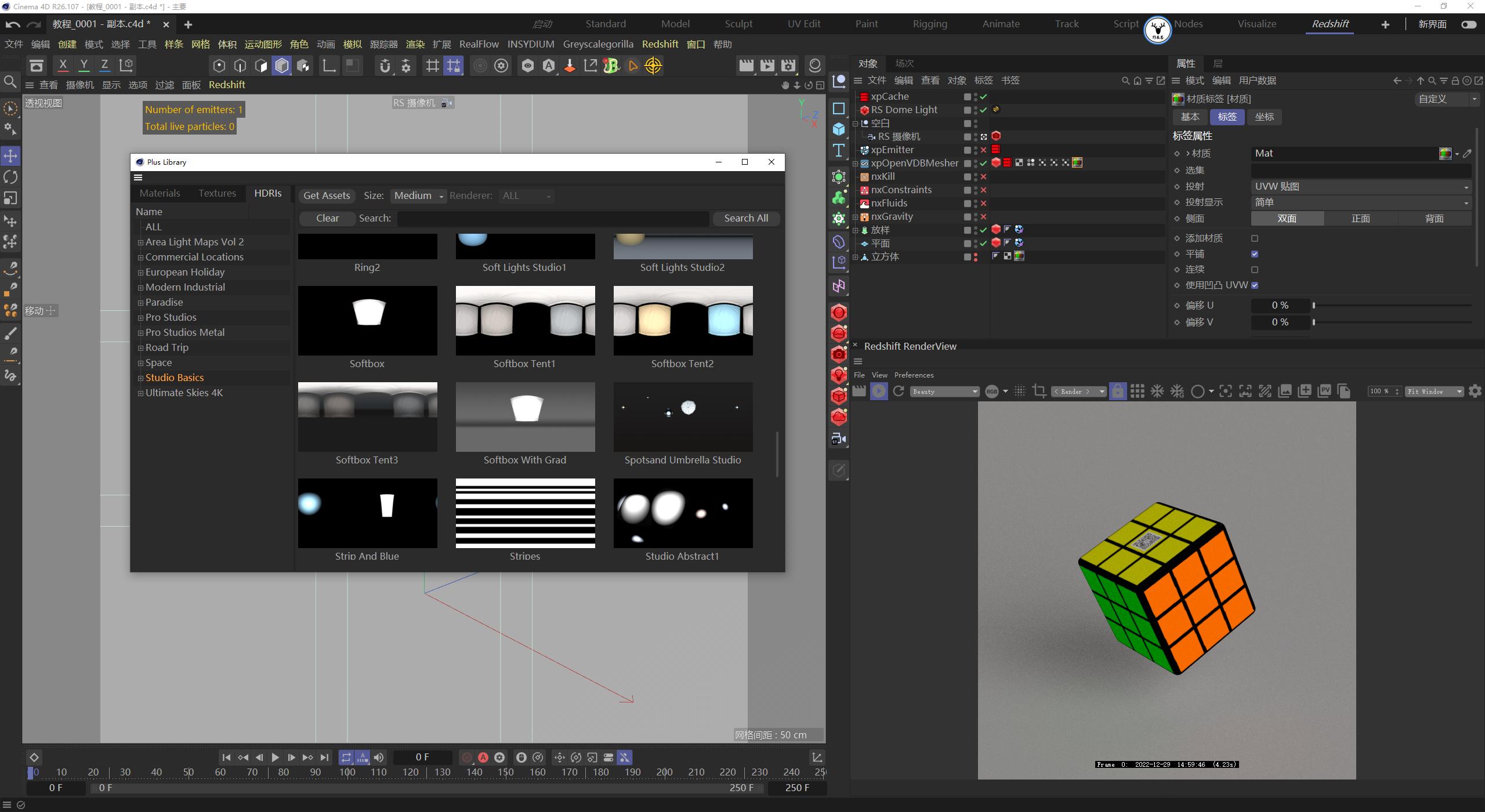Screen dimensions: 1485x812
Task: Click the Search All button
Action: click(x=745, y=218)
